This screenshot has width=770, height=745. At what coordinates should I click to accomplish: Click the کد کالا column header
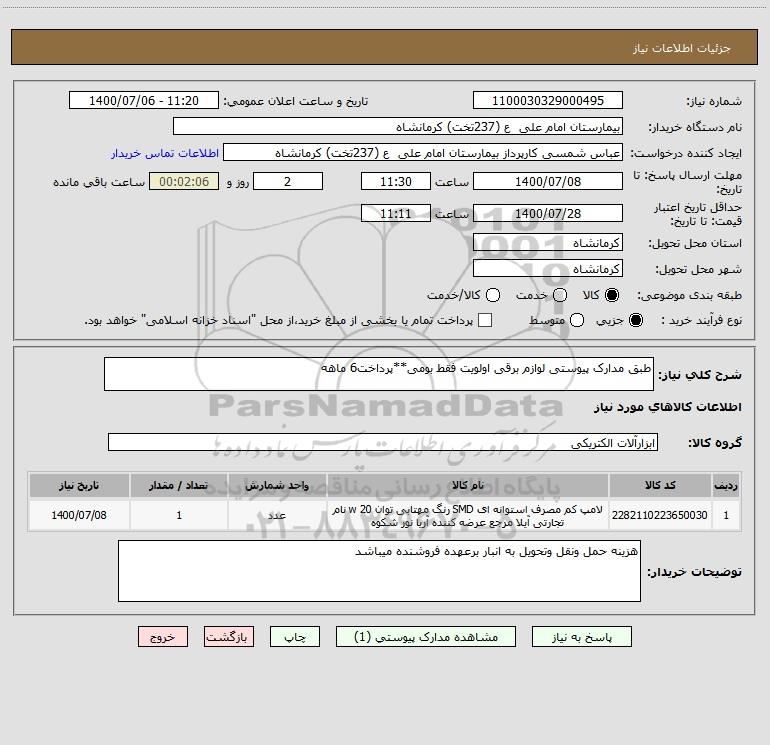660,485
